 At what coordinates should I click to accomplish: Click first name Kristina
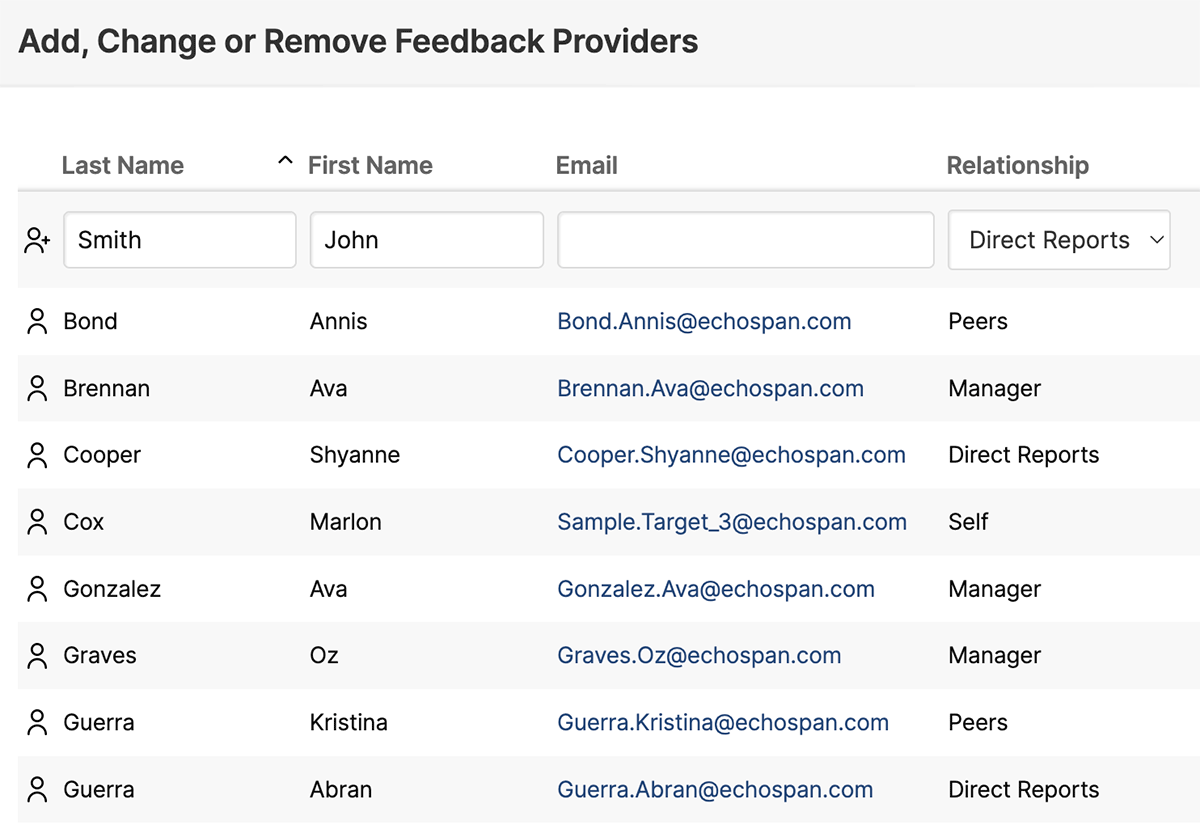(349, 722)
